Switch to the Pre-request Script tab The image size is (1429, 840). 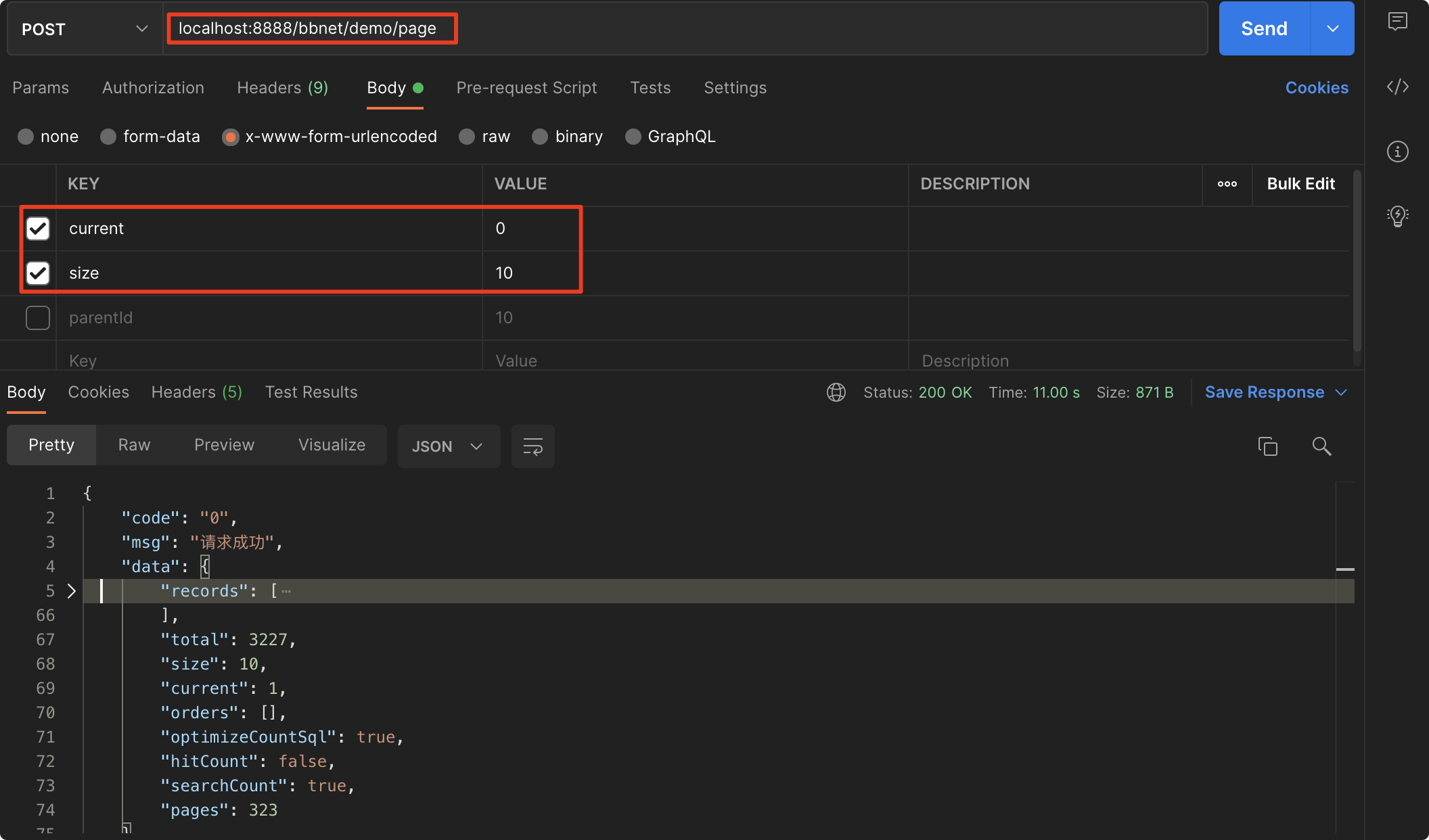click(526, 88)
